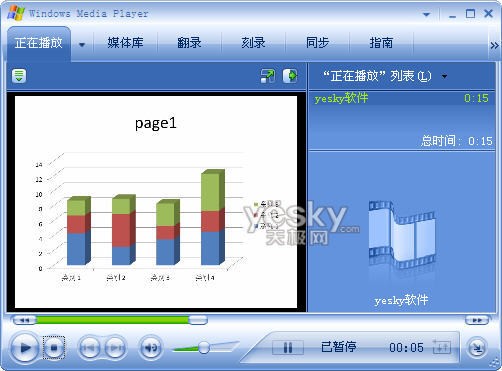The height and width of the screenshot is (371, 502).
Task: Switch to the 同步 tab
Action: point(317,43)
